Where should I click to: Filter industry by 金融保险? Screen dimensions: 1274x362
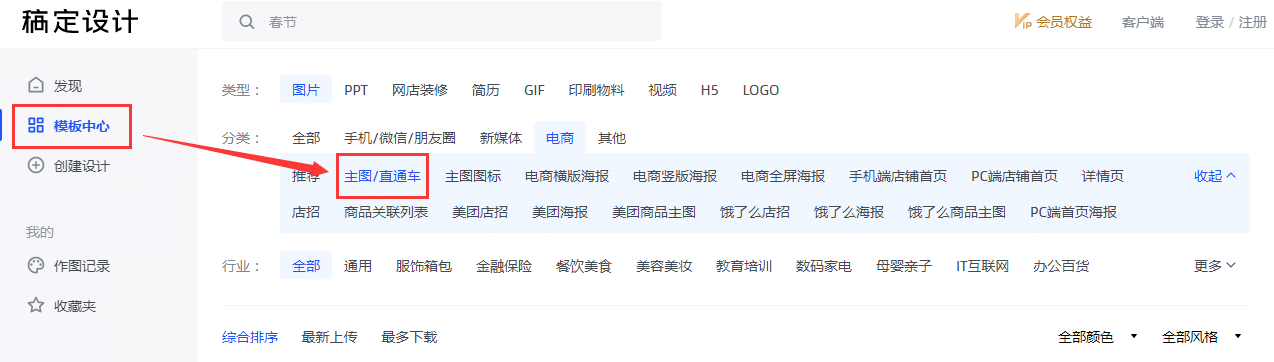[x=504, y=266]
